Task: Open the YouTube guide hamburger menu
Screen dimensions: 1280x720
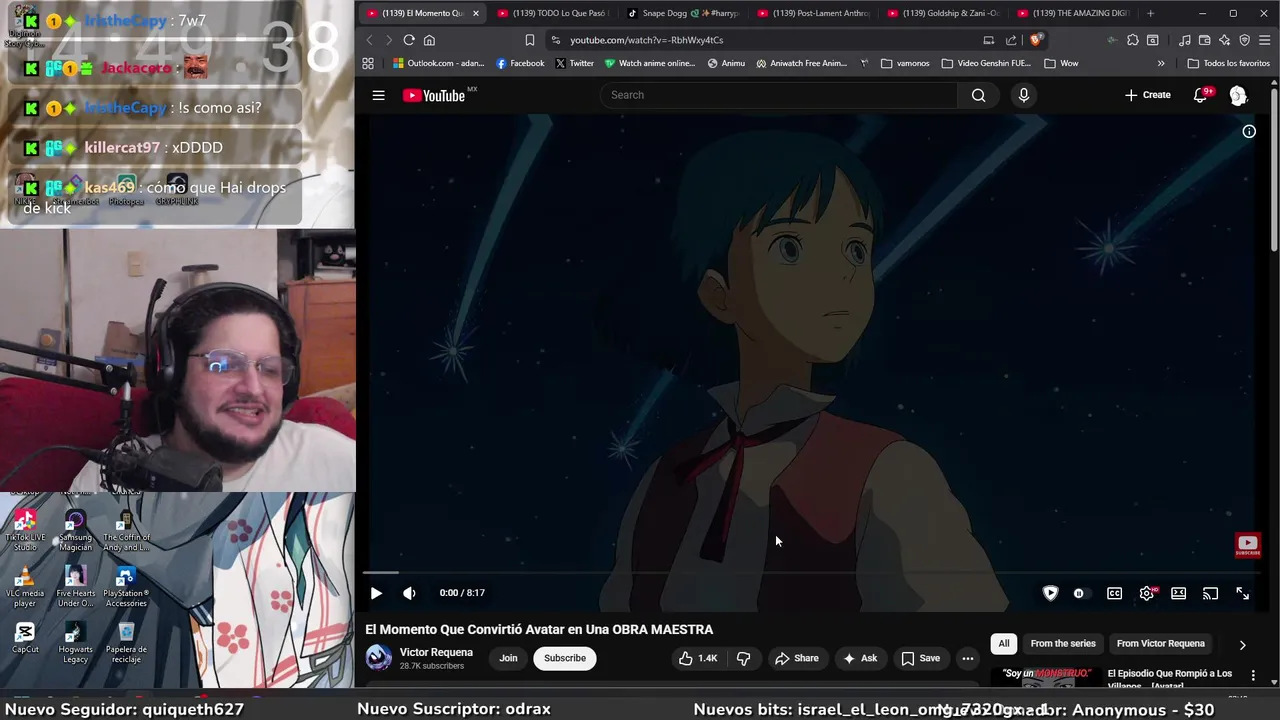Action: [x=378, y=95]
